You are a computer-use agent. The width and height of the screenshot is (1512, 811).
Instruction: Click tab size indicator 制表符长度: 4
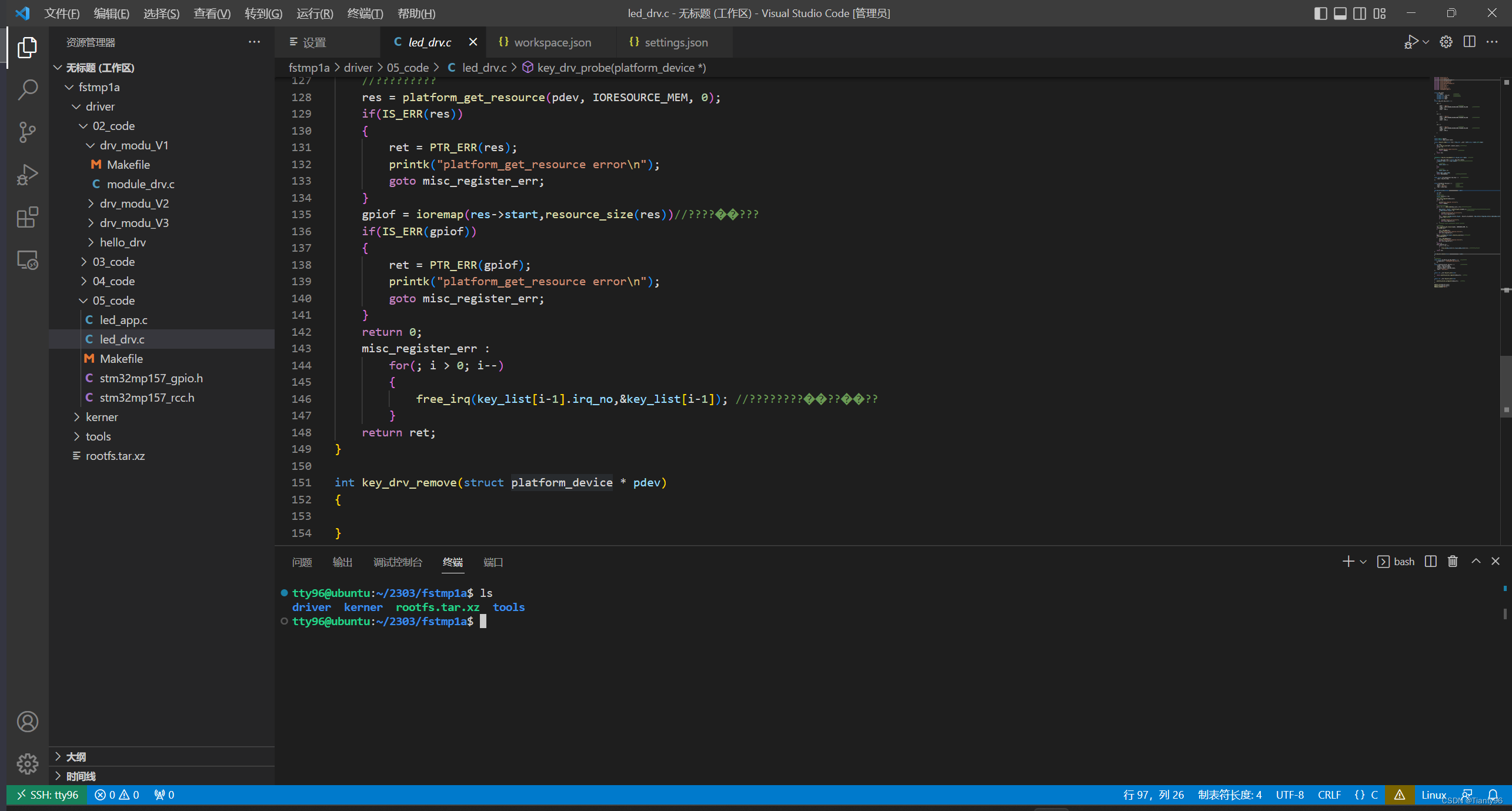1230,795
